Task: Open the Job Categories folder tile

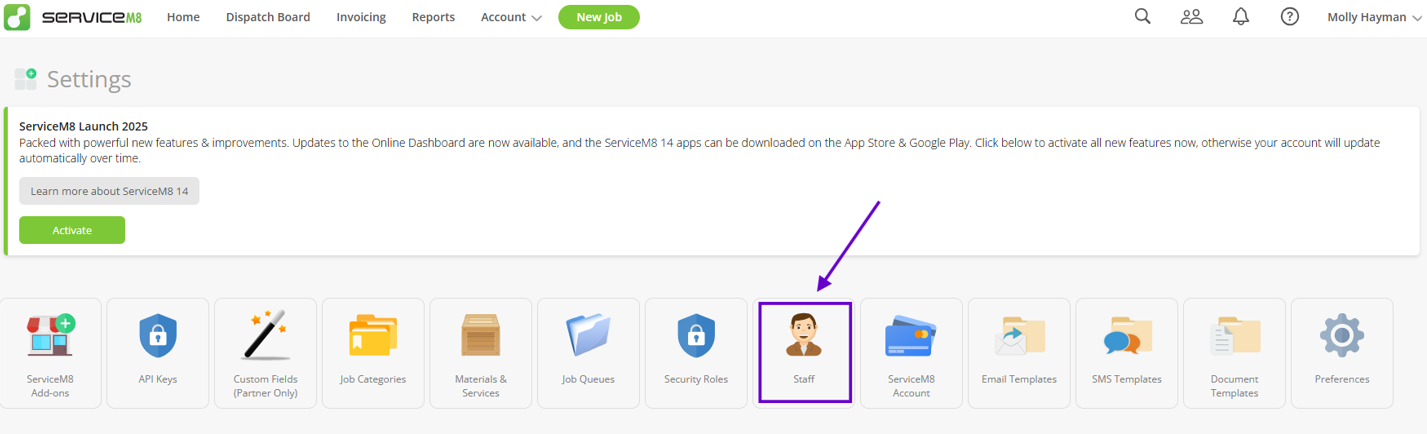Action: click(373, 353)
